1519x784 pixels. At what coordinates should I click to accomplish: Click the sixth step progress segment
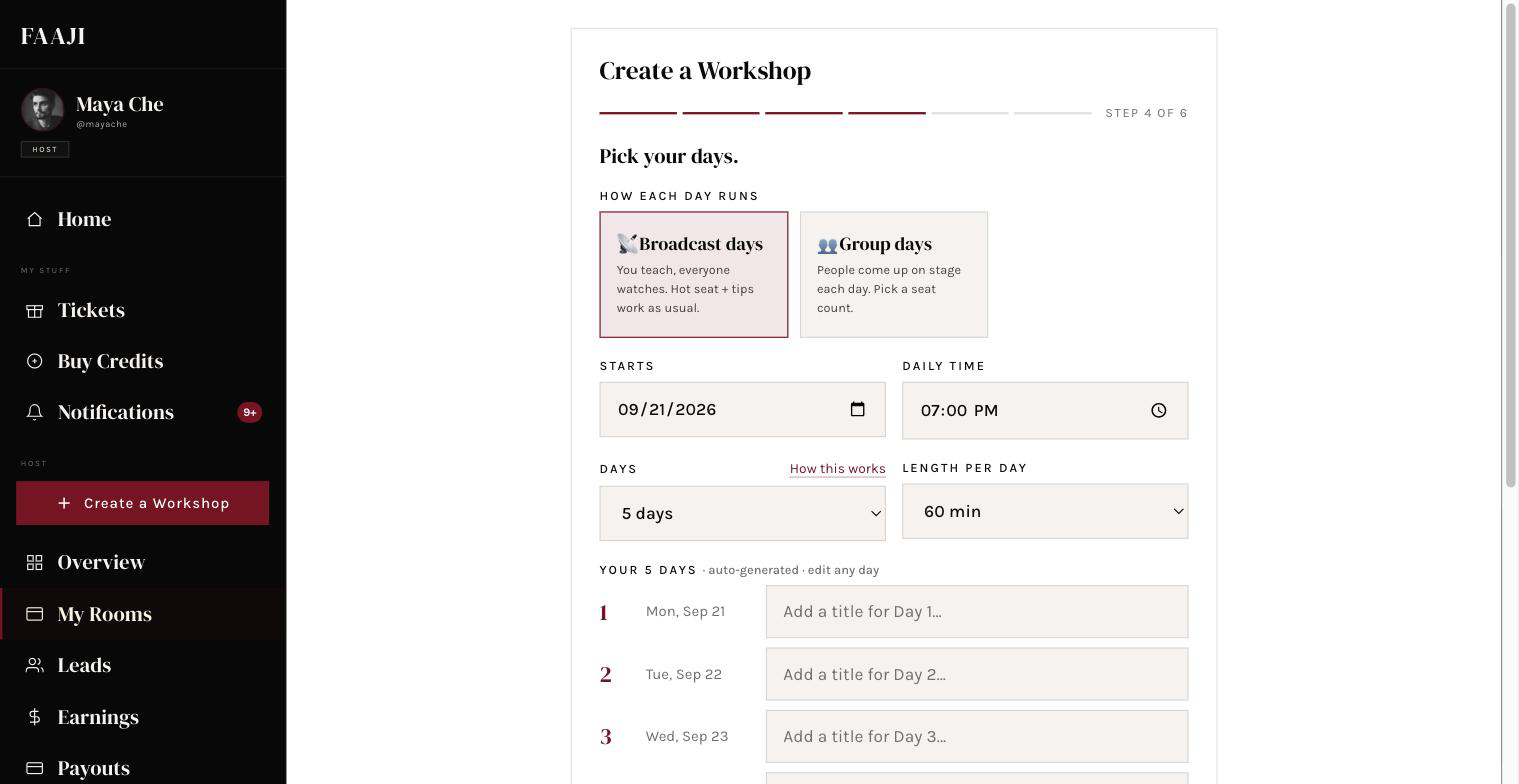(1053, 113)
